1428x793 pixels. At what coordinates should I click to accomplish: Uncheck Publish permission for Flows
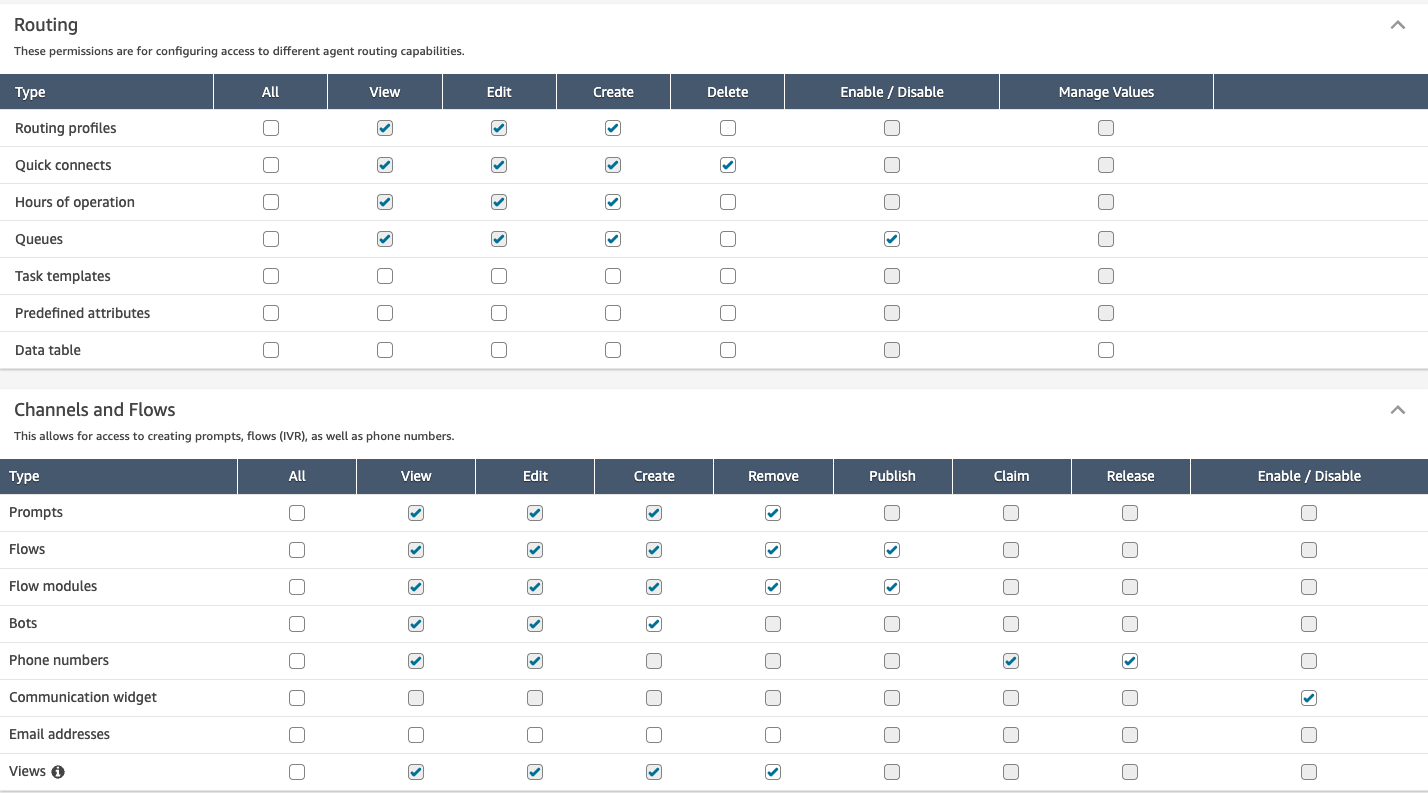892,550
